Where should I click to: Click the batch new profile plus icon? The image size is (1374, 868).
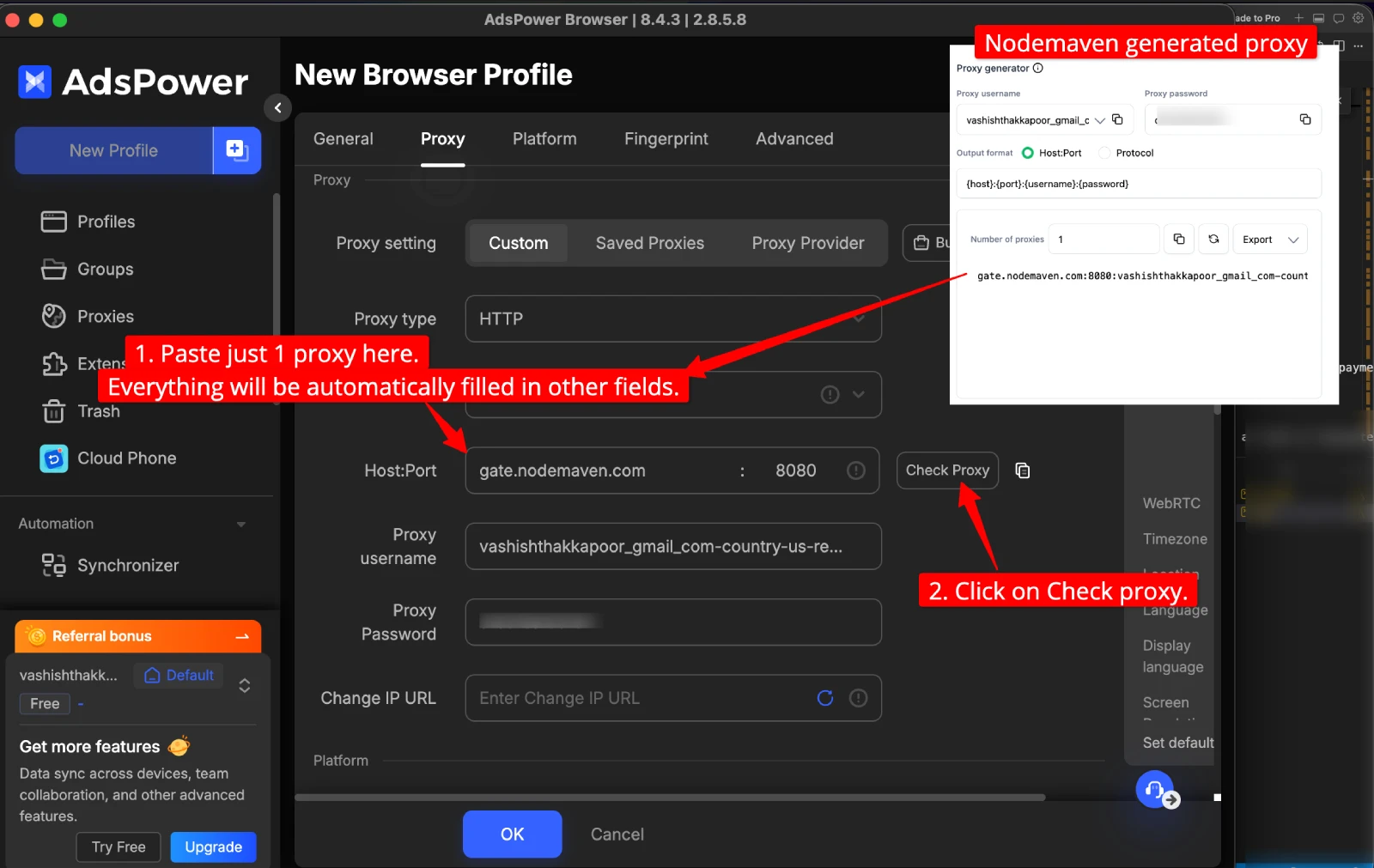[236, 150]
